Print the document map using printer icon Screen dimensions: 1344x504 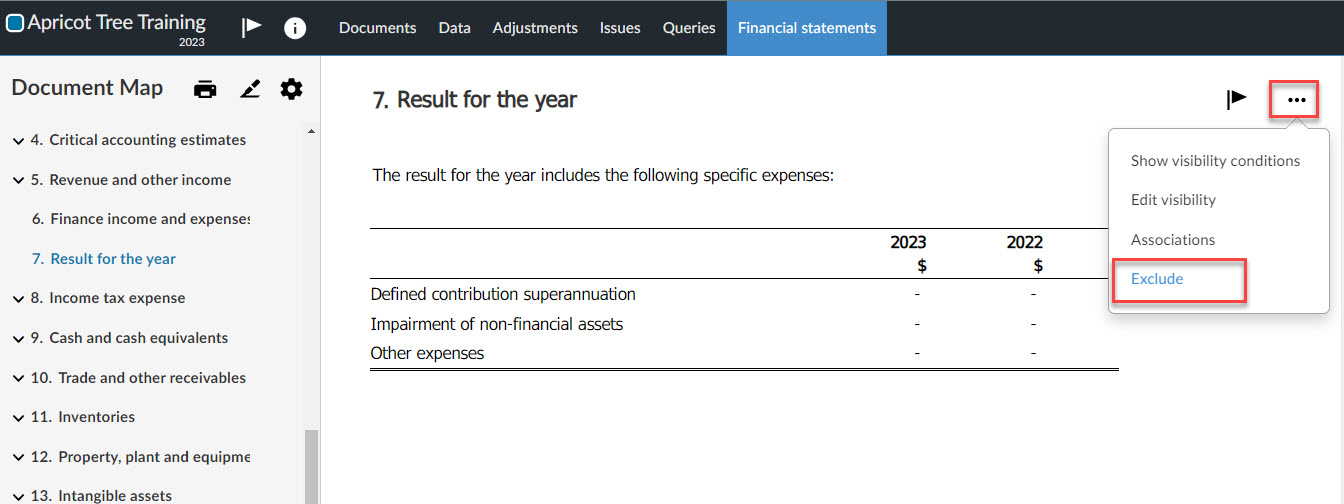tap(205, 89)
